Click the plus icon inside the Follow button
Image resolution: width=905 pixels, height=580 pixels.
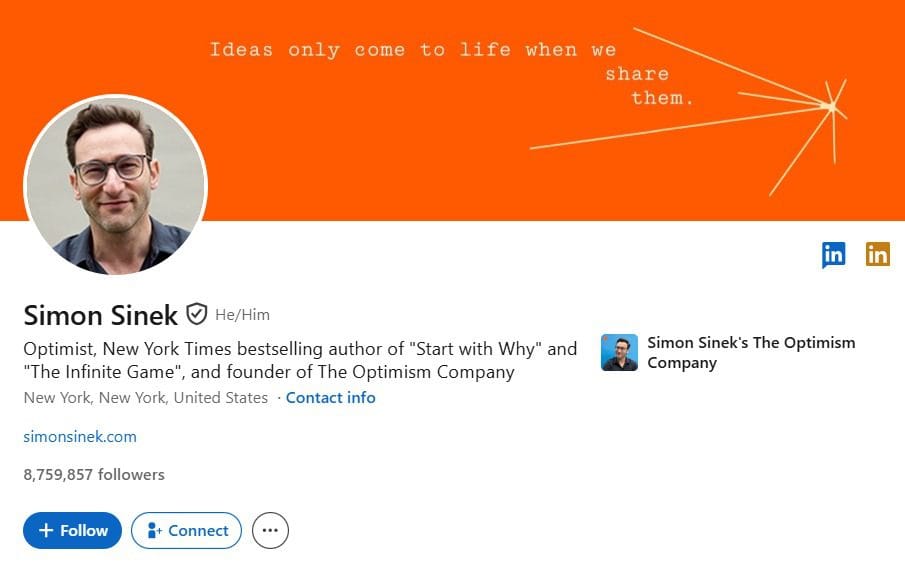pos(46,530)
